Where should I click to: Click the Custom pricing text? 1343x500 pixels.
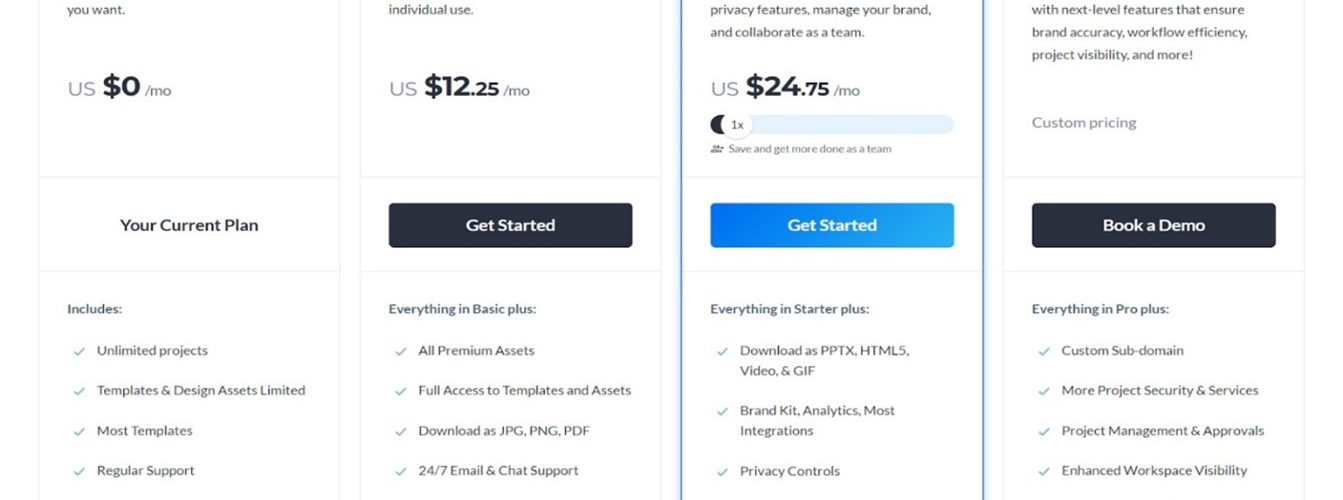[1084, 123]
